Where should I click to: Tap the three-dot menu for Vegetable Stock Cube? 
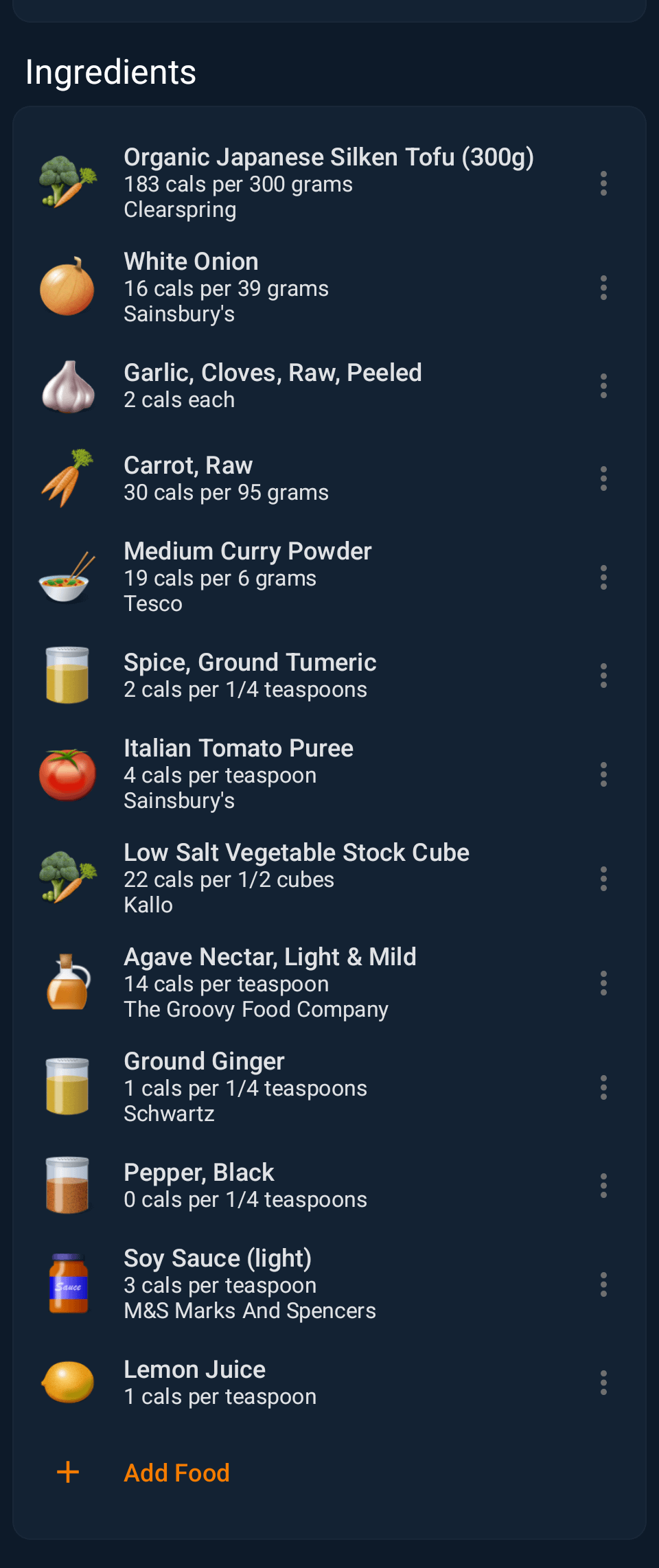tap(603, 879)
